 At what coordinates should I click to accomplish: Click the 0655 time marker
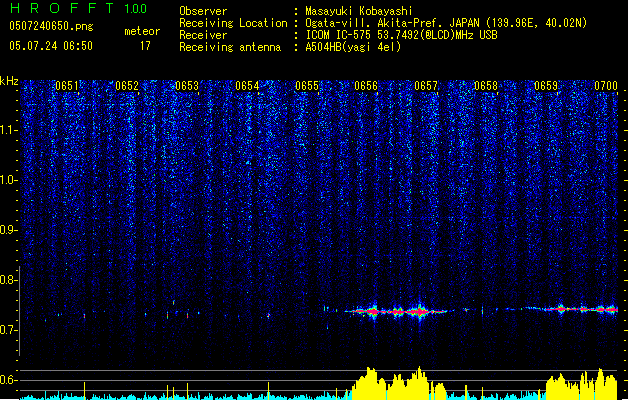coord(306,86)
